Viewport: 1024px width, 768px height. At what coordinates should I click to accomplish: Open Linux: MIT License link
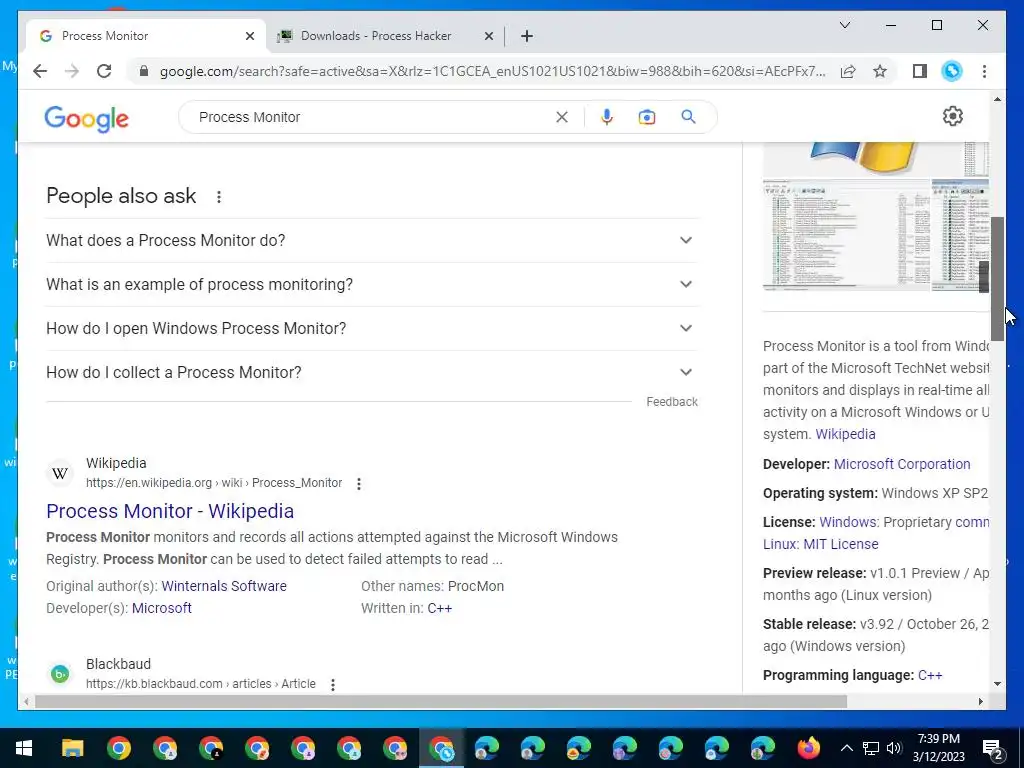(820, 544)
